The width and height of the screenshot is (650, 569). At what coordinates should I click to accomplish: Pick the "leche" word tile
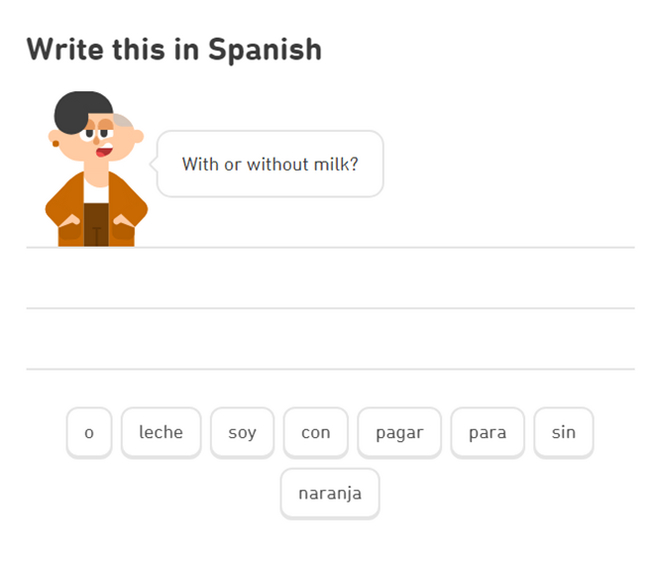point(161,433)
